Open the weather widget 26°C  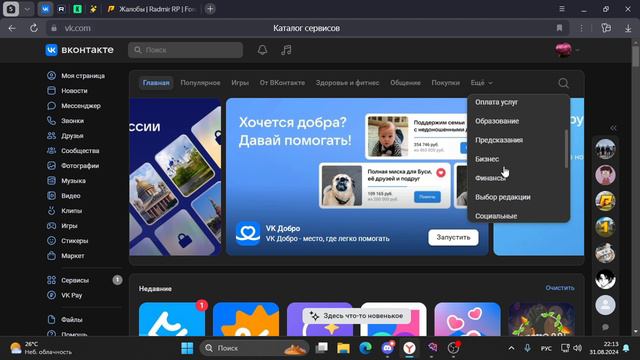(41, 348)
